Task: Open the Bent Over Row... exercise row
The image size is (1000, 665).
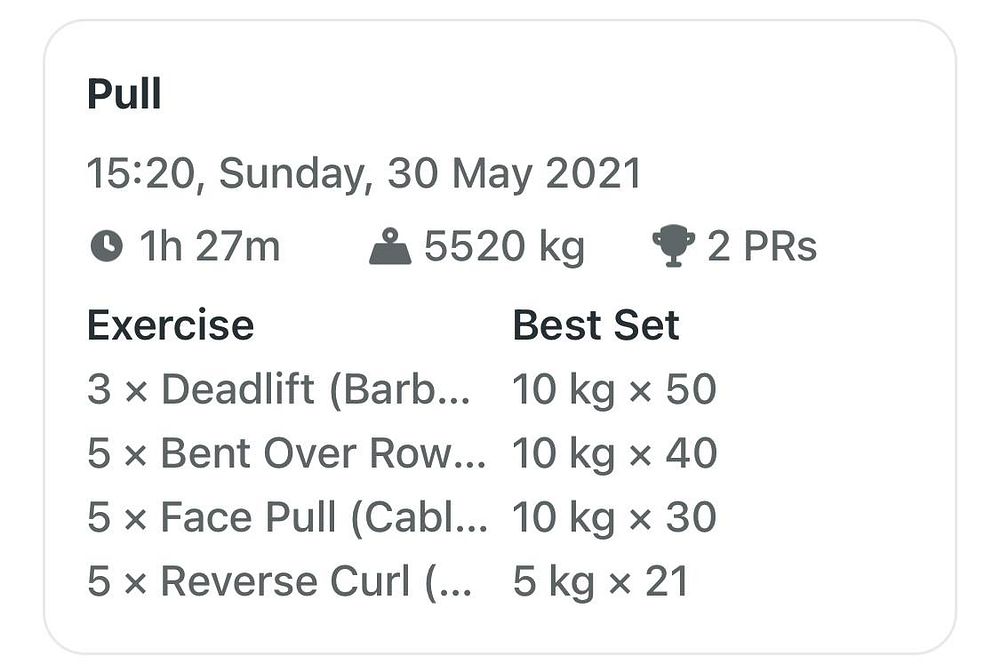Action: [286, 453]
